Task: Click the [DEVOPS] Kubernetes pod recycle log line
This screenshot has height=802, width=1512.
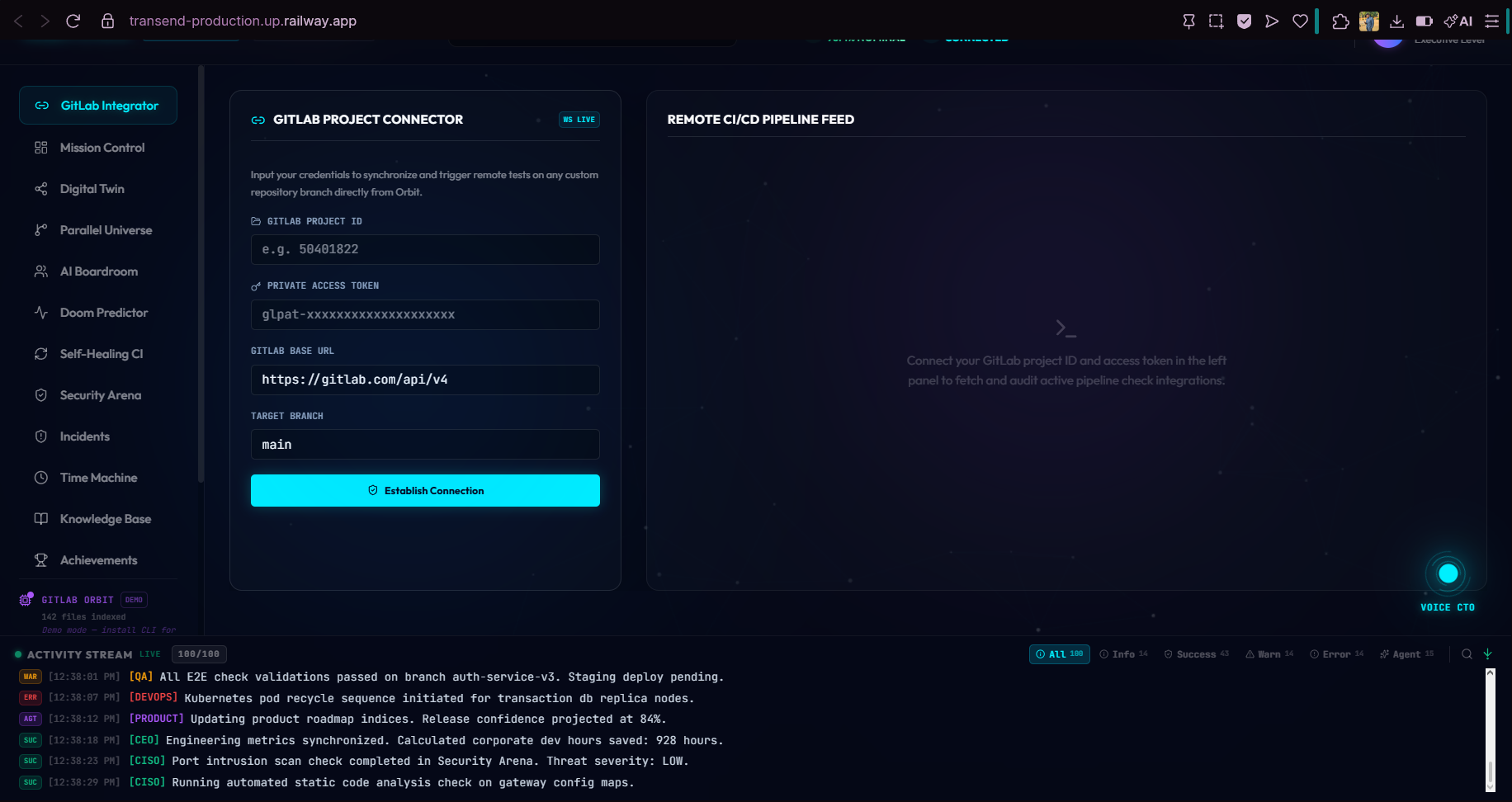Action: click(412, 698)
